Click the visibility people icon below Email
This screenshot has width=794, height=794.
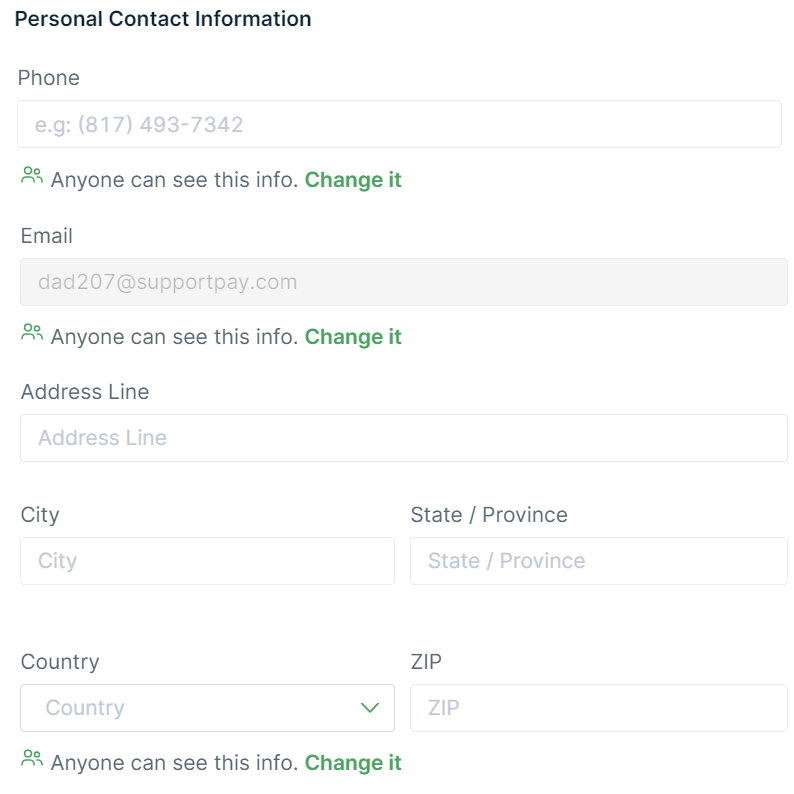click(x=32, y=333)
